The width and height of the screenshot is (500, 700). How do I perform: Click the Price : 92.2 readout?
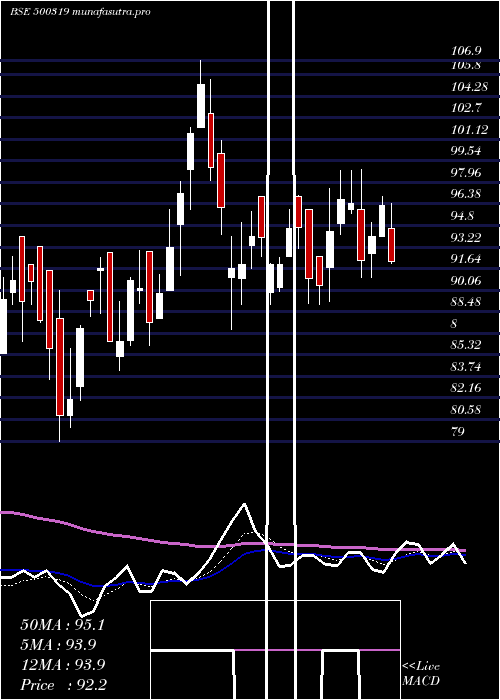pyautogui.click(x=64, y=685)
